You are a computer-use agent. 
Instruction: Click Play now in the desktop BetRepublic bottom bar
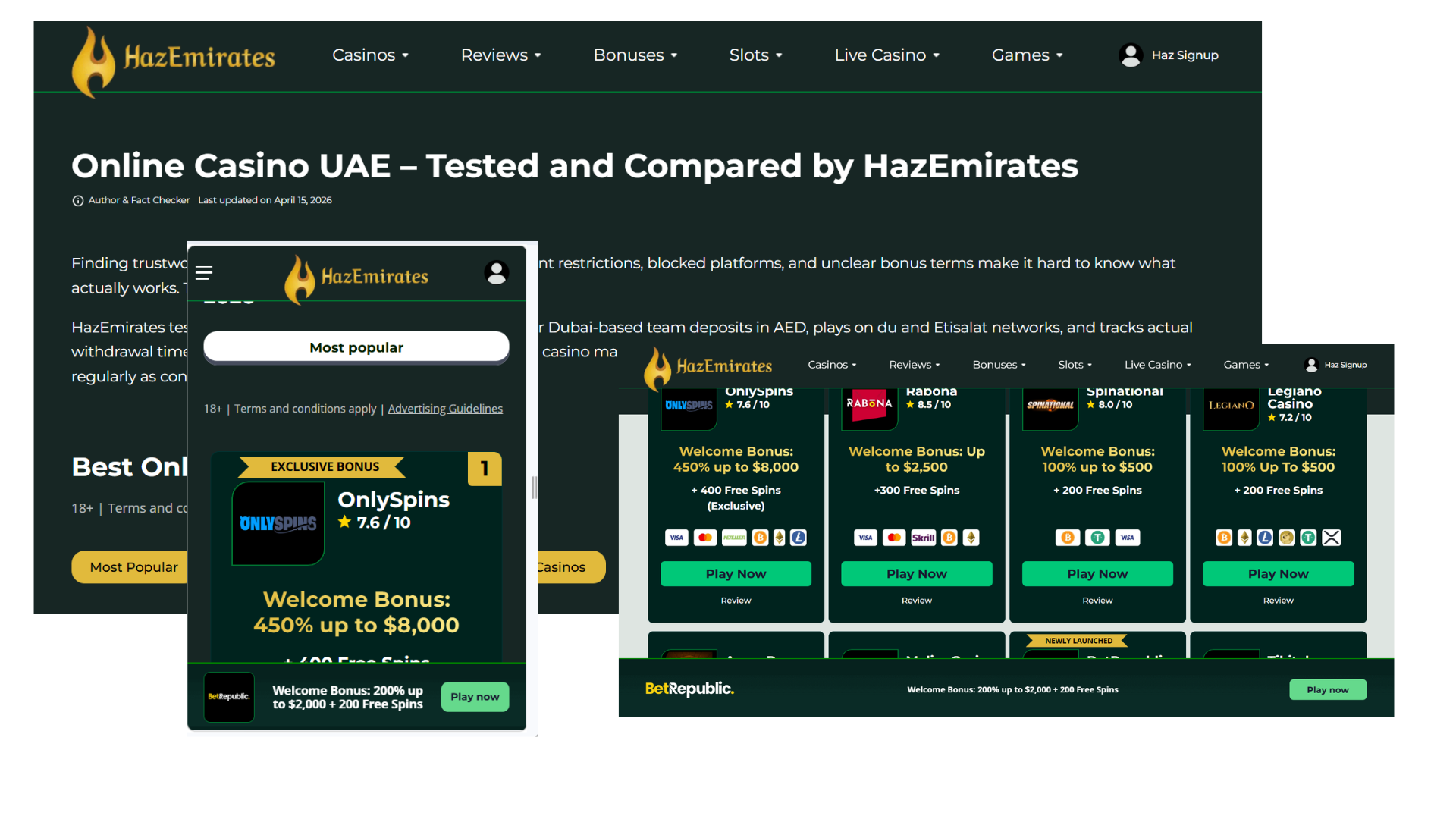point(1328,690)
